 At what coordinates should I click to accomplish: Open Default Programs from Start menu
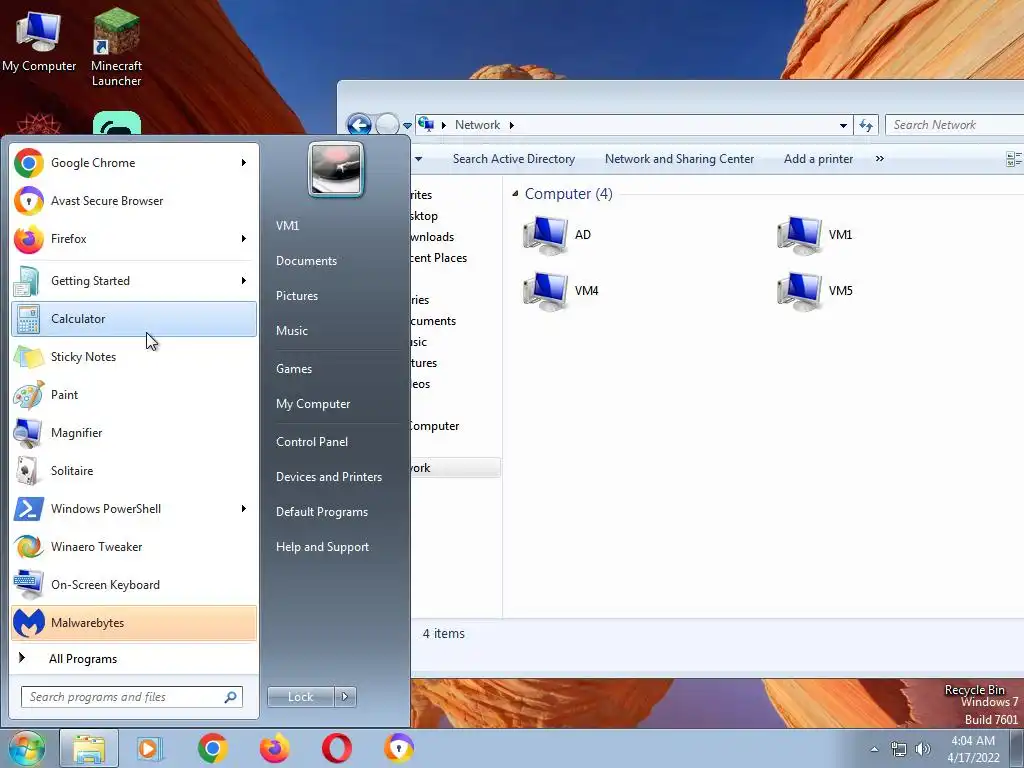(321, 512)
